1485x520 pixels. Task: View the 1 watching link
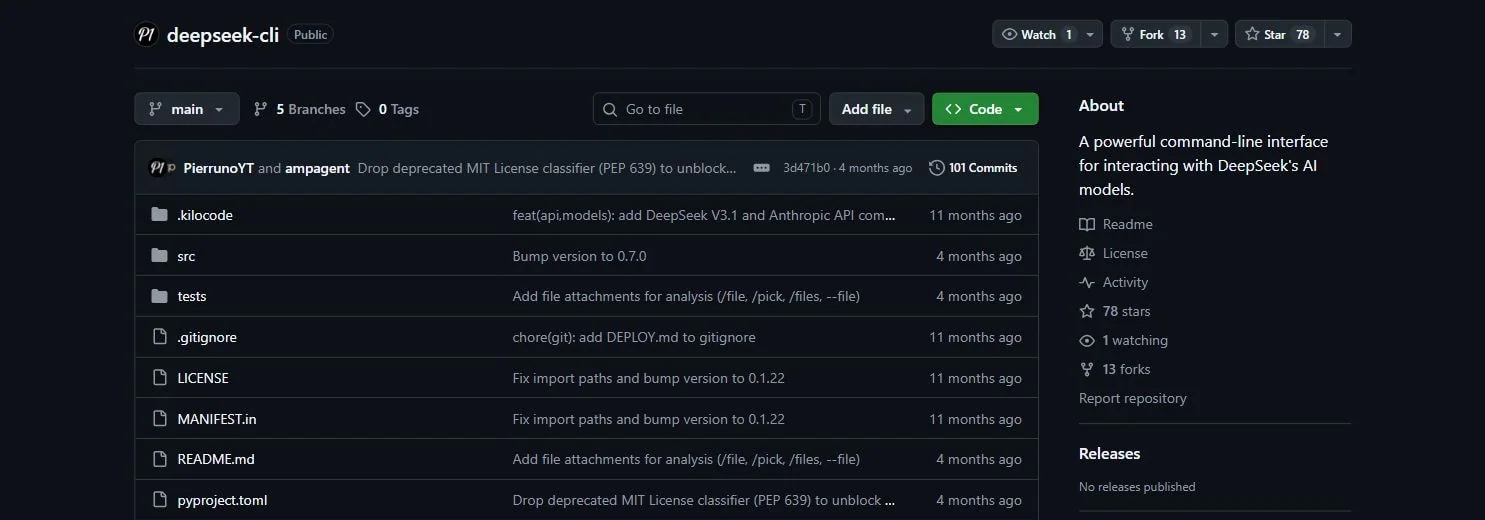(x=1135, y=340)
